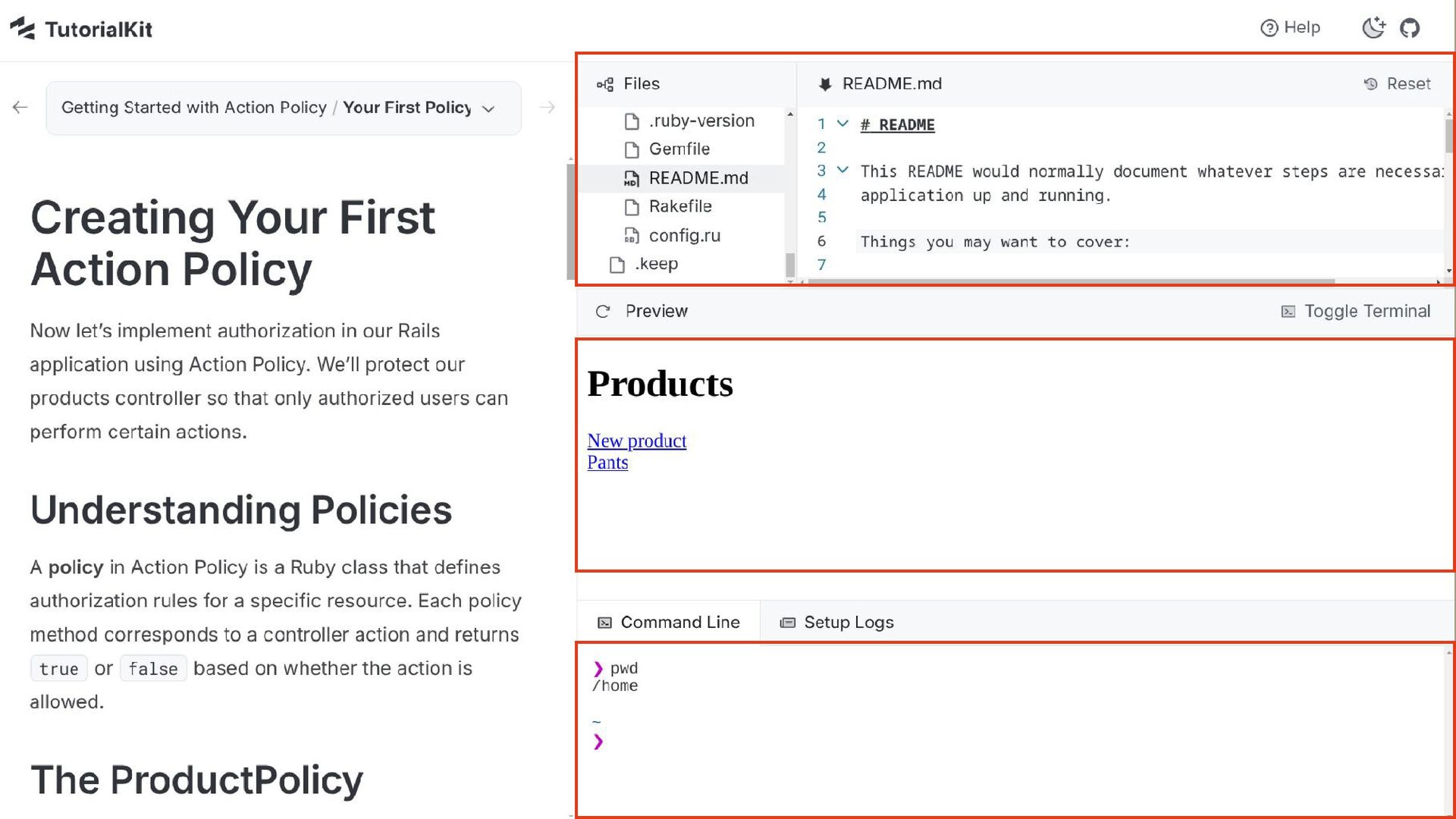Screen dimensions: 1456x819
Task: Click the TutorialKit logo
Action: click(x=81, y=29)
